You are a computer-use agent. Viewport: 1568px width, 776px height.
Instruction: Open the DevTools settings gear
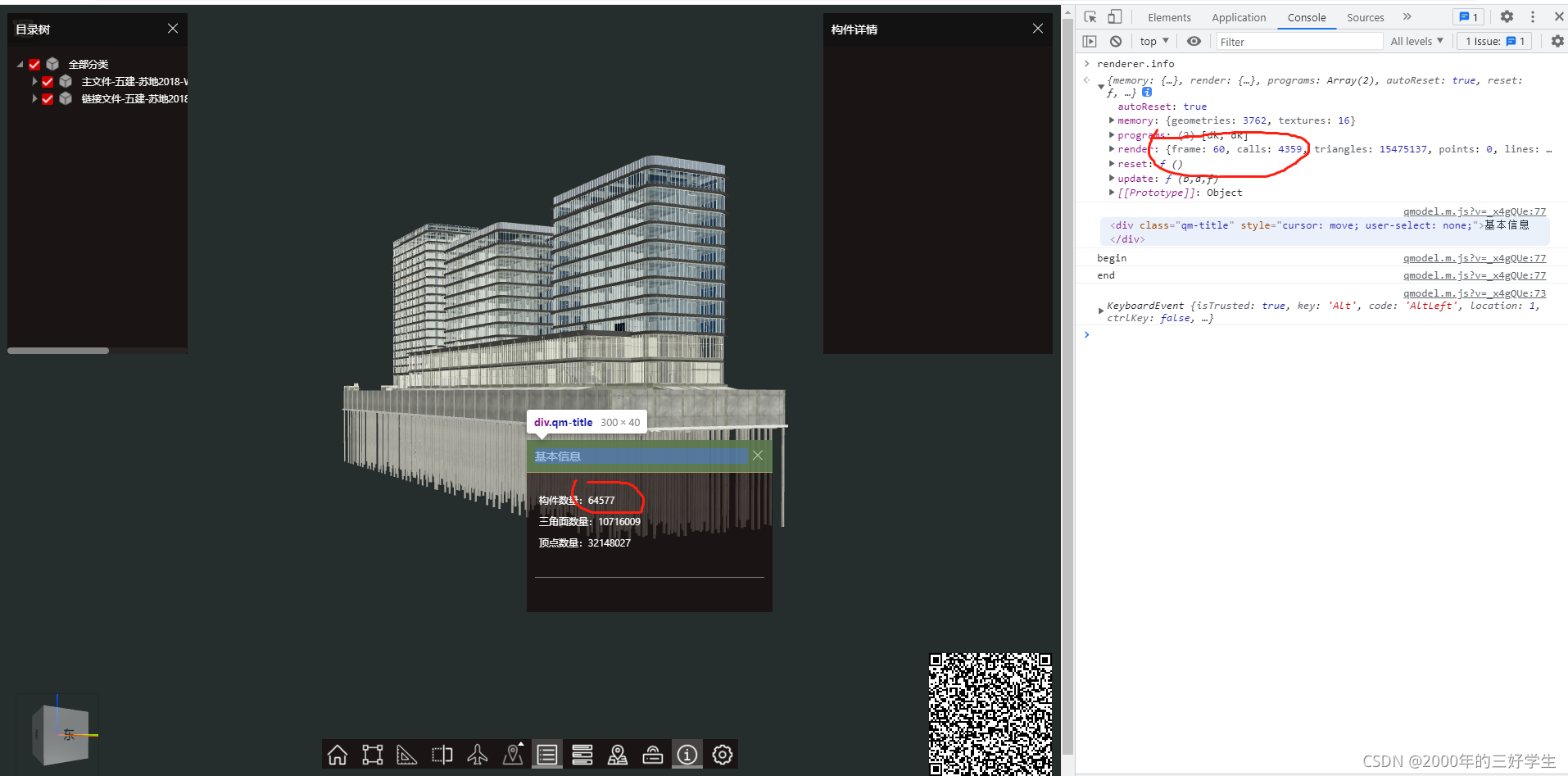tap(1507, 17)
